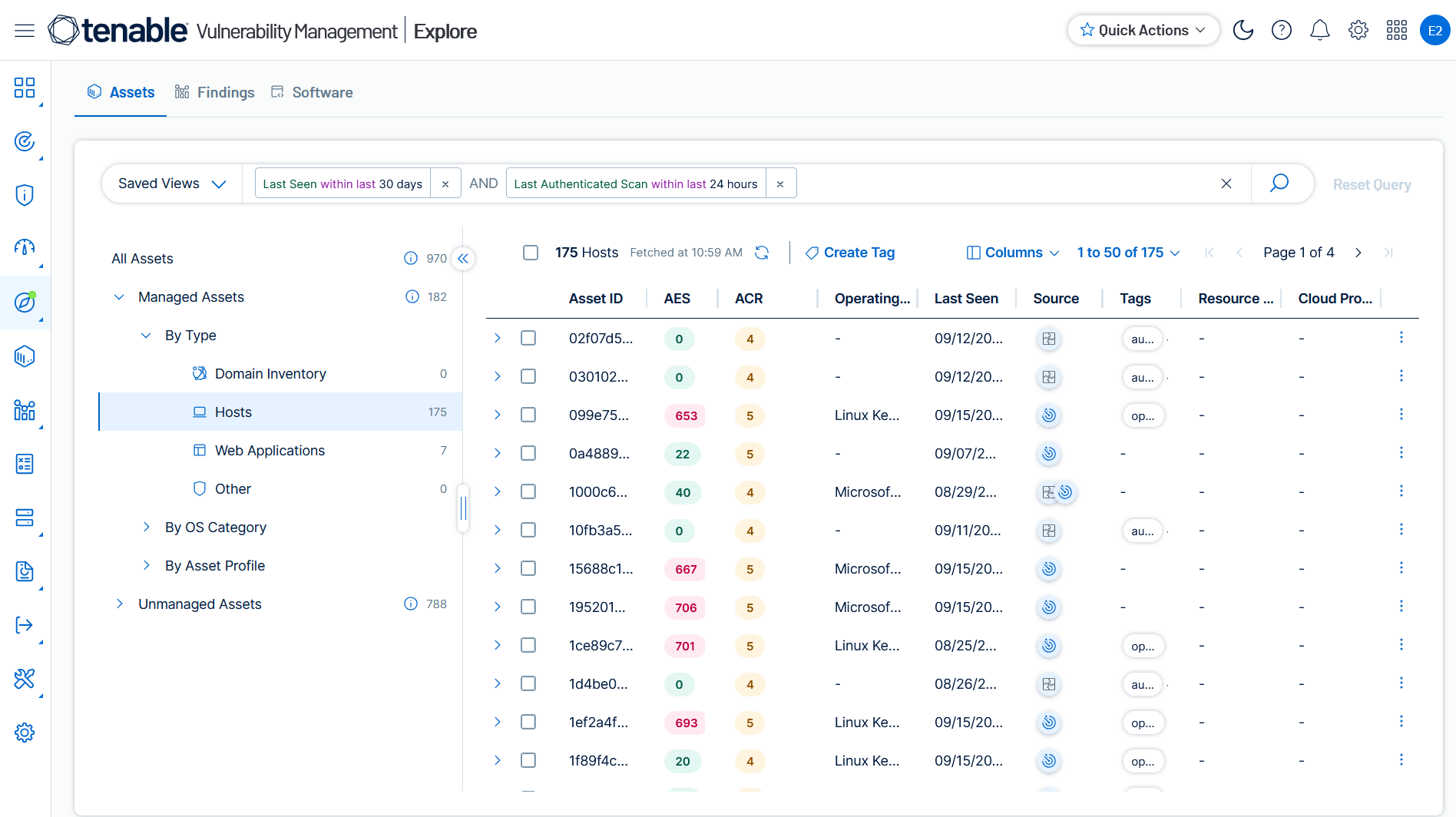
Task: Open the shield icon in left sidebar
Action: [x=25, y=195]
